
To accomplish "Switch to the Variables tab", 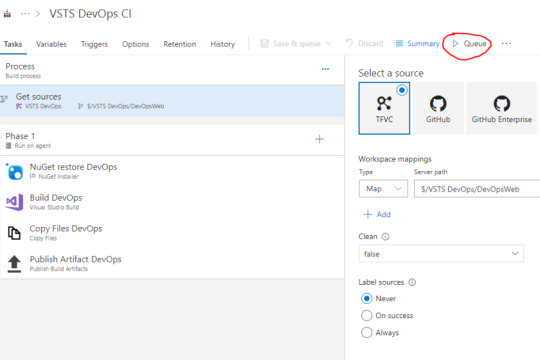I will click(51, 44).
